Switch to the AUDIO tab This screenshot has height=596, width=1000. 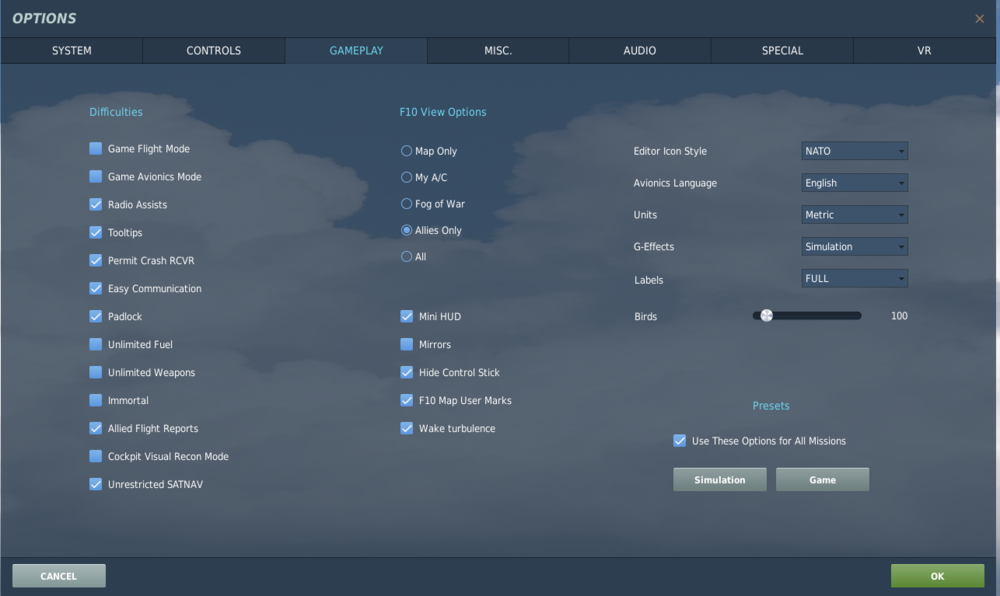639,50
